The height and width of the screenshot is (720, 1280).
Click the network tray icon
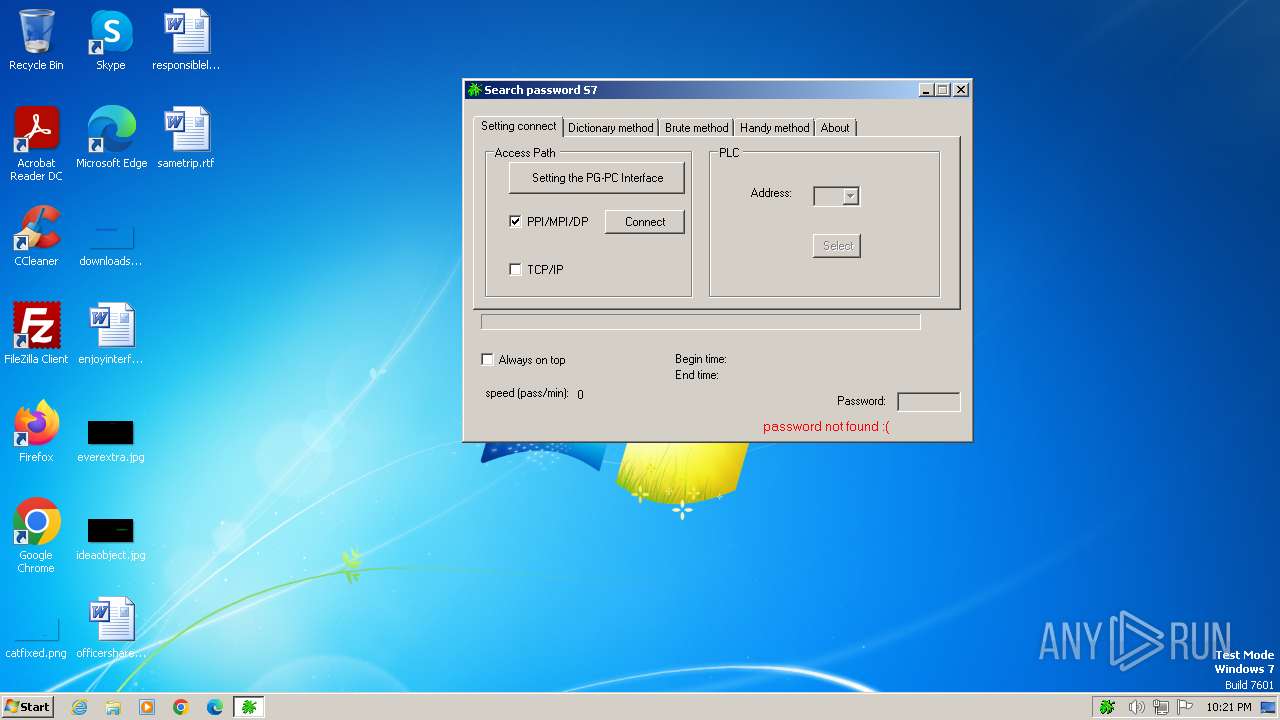tap(1161, 707)
